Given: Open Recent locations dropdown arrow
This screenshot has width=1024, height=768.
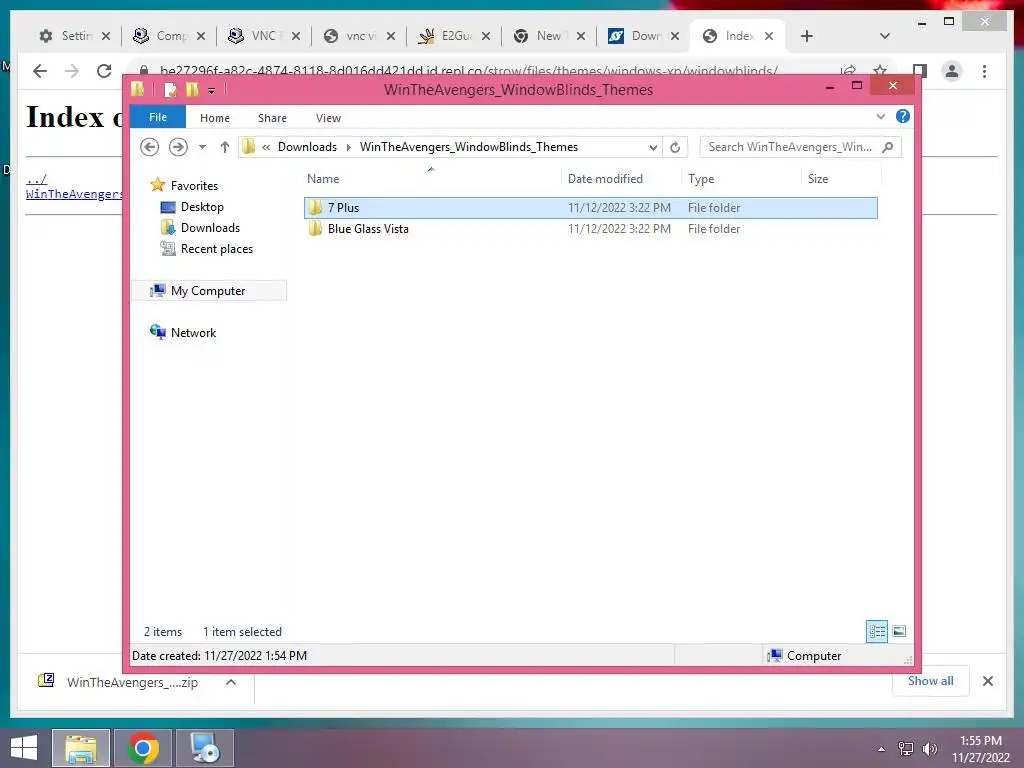Looking at the screenshot, I should coord(202,147).
